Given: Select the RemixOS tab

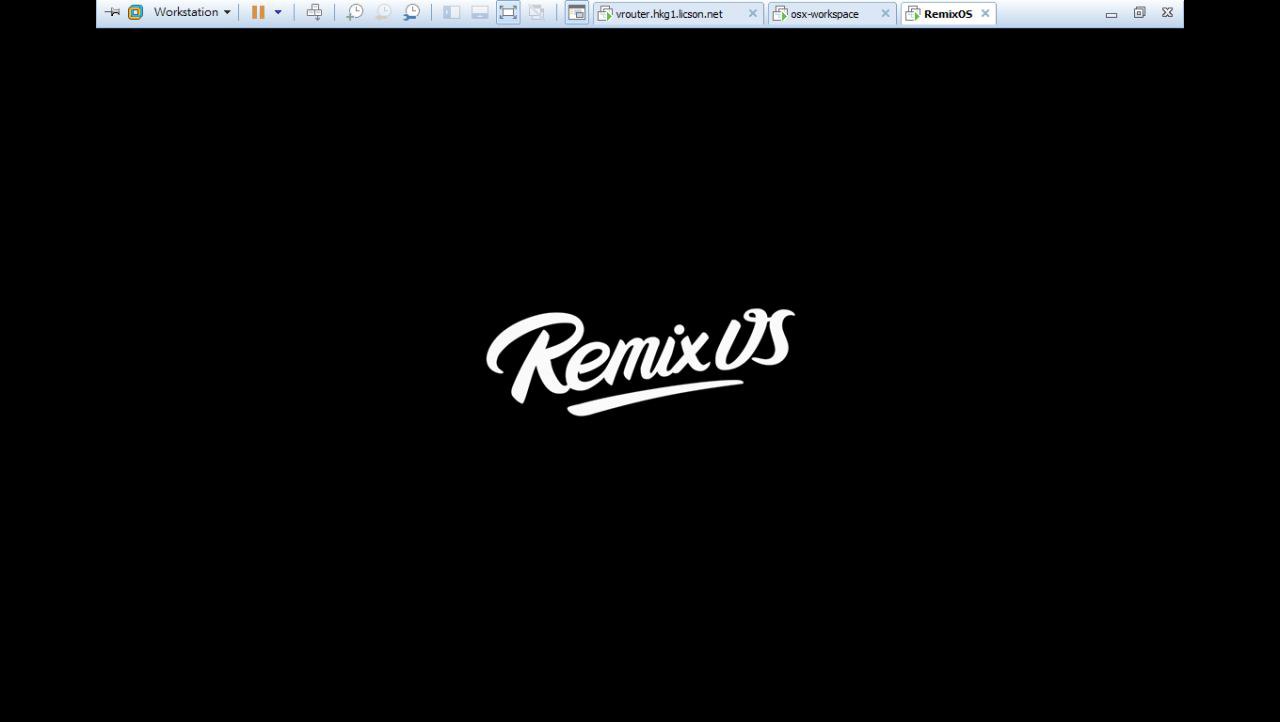Looking at the screenshot, I should [x=948, y=14].
